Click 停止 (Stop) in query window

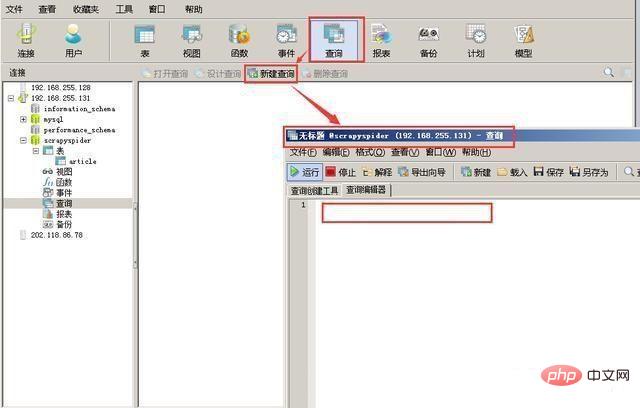pyautogui.click(x=341, y=172)
